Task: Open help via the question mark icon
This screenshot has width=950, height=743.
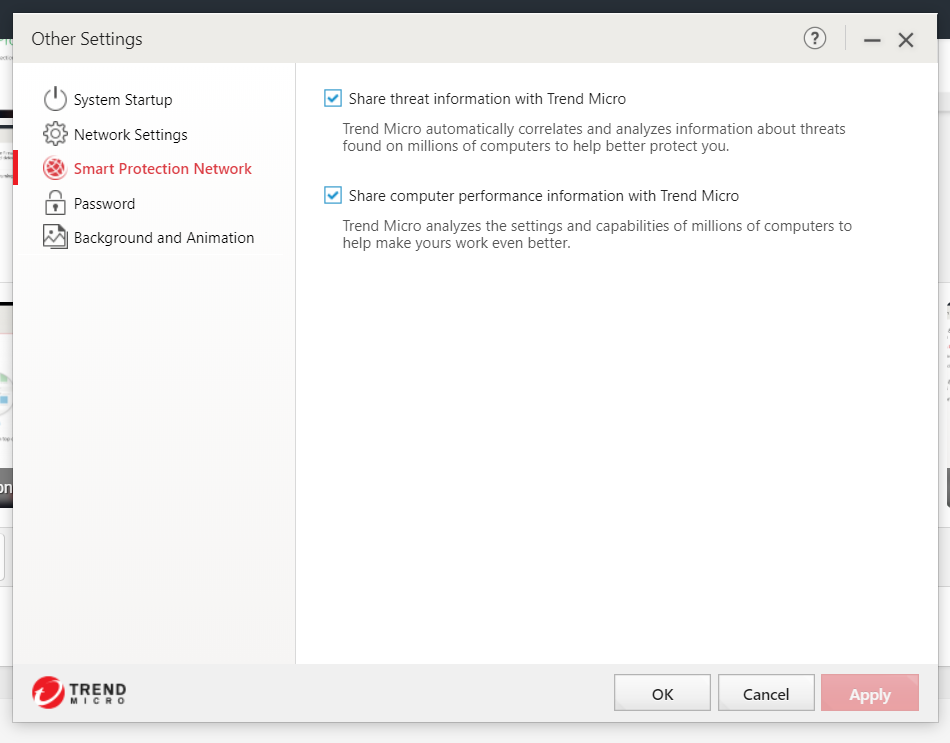Action: (815, 39)
